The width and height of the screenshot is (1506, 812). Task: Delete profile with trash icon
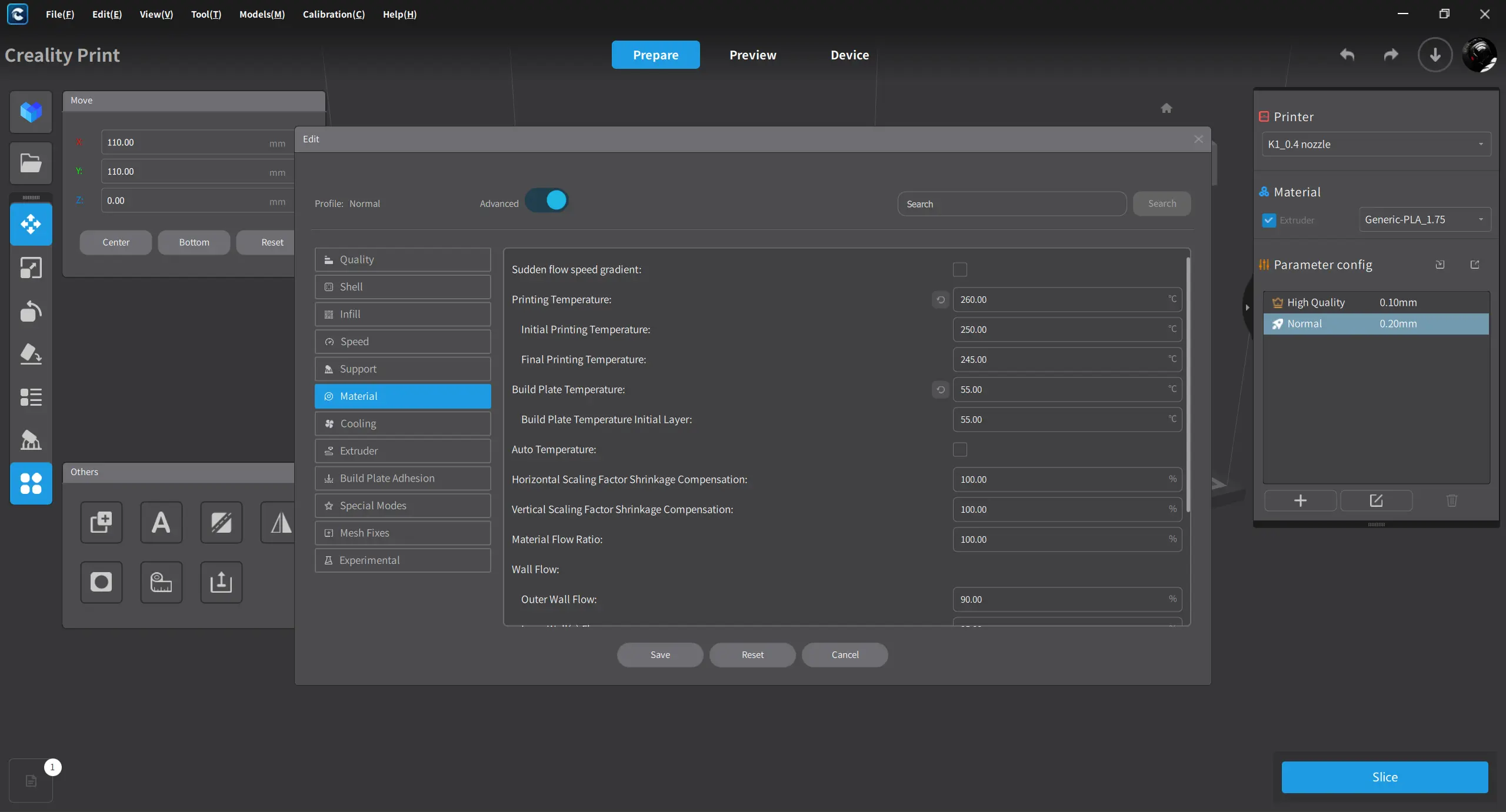[1452, 500]
